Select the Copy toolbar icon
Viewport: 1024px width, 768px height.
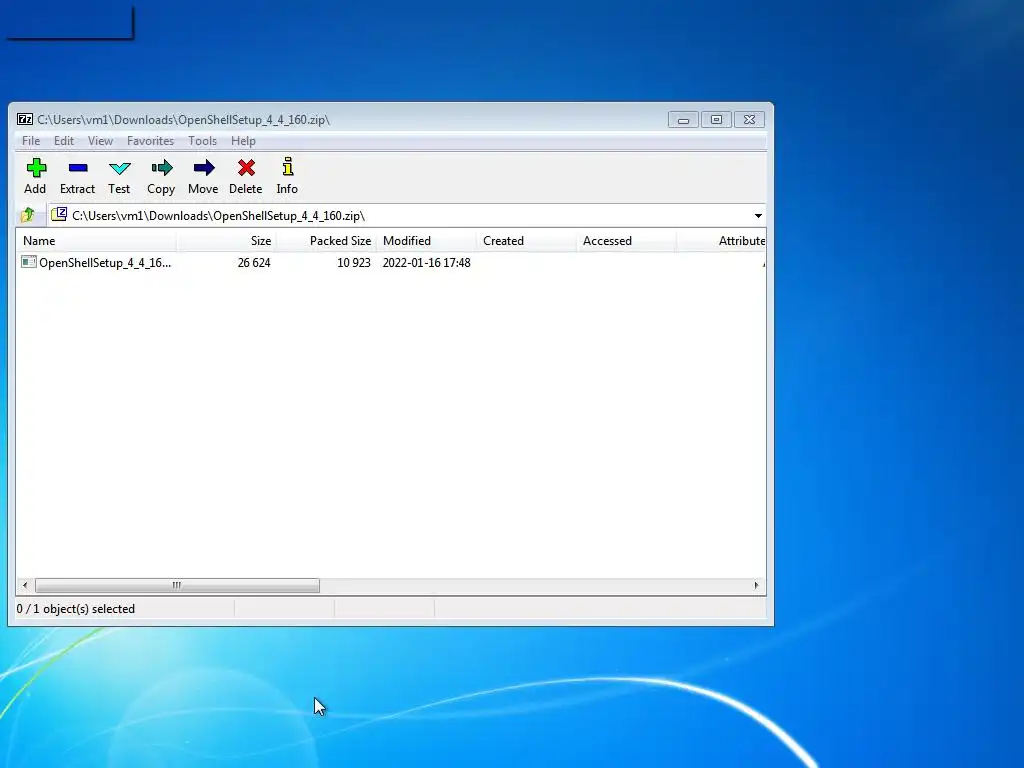[x=161, y=168]
